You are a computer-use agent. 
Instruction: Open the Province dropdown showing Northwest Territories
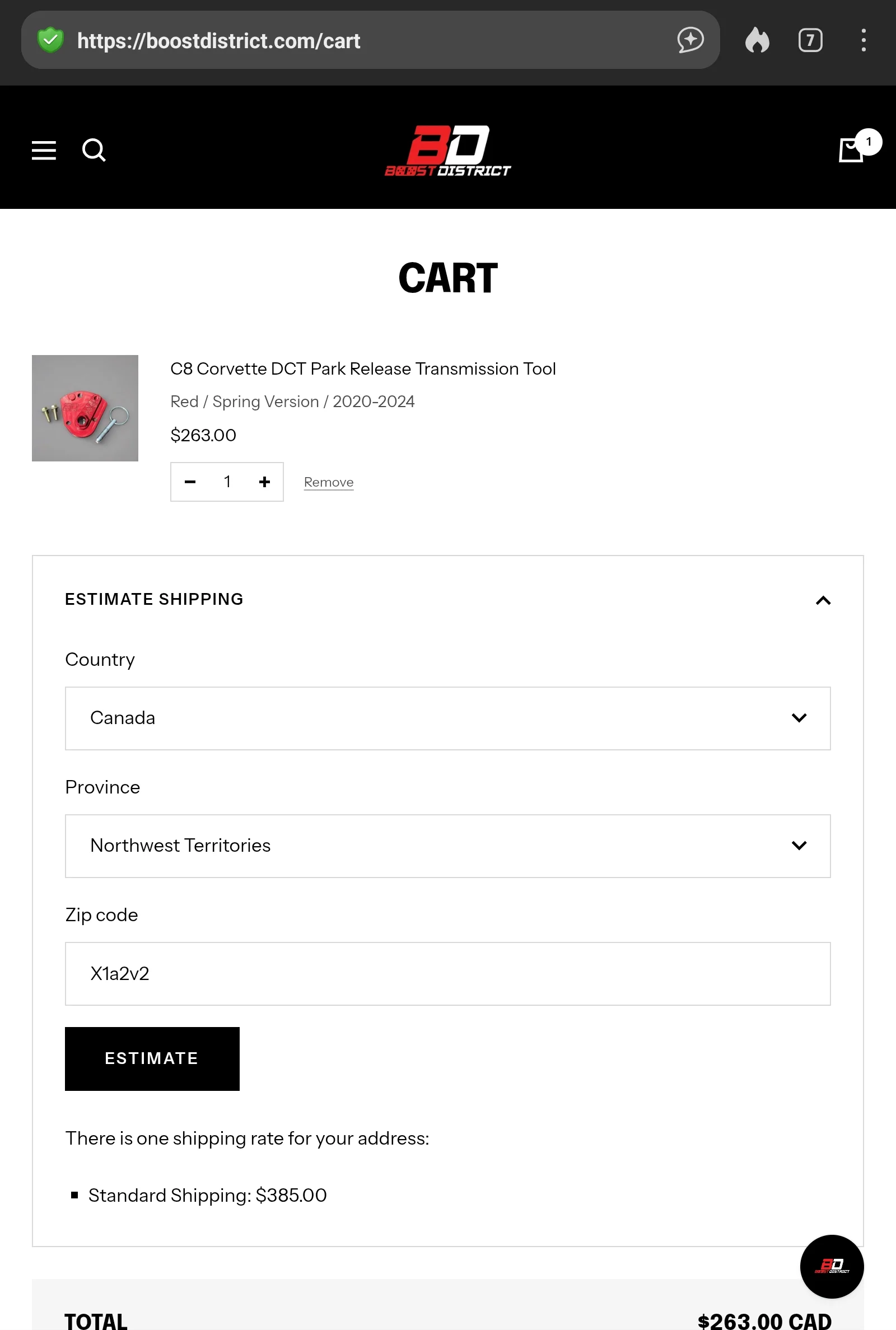447,846
